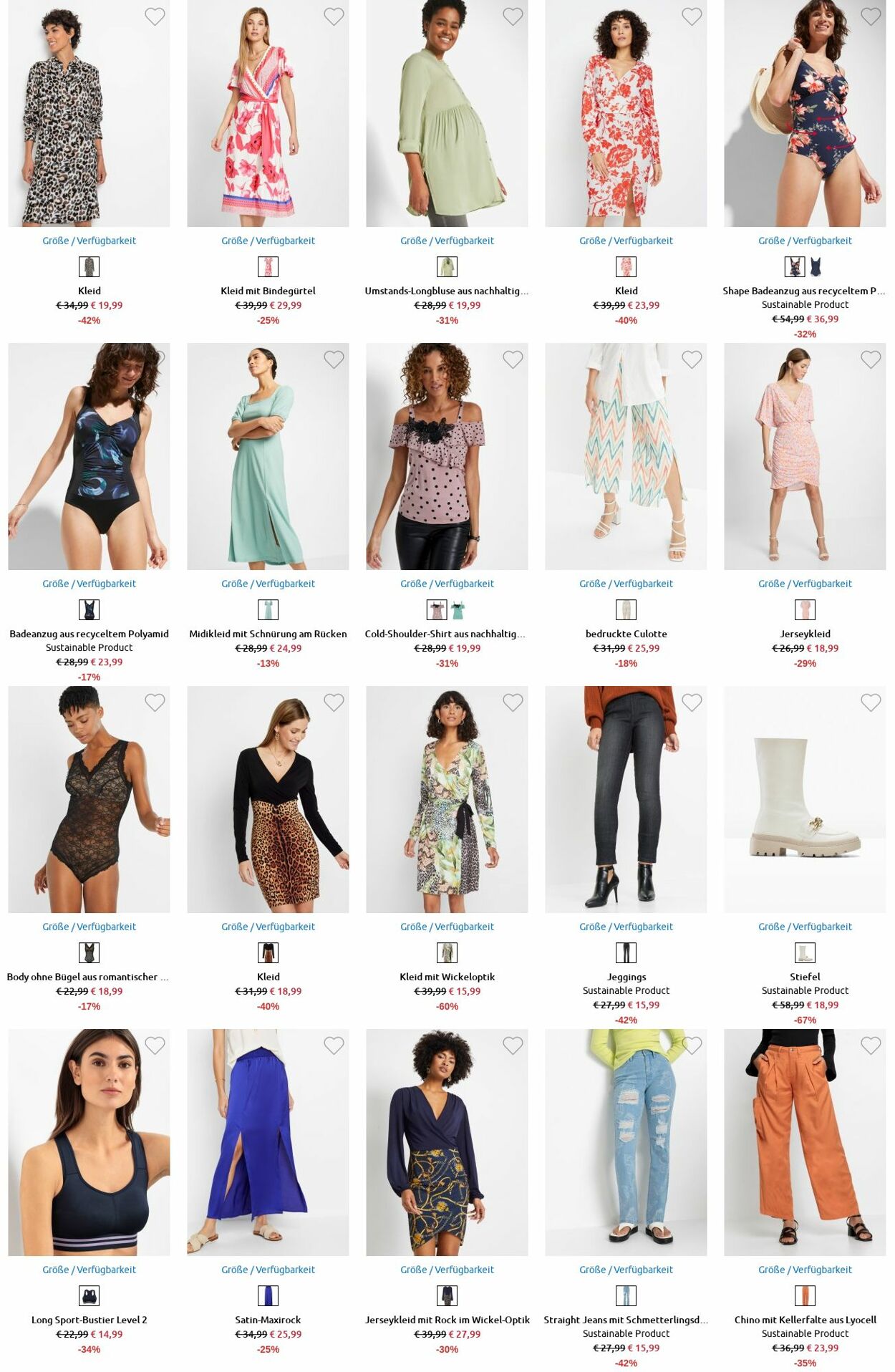The image size is (895, 1372).
Task: Tap heart icon on white Stiefel boot
Action: coord(871,702)
